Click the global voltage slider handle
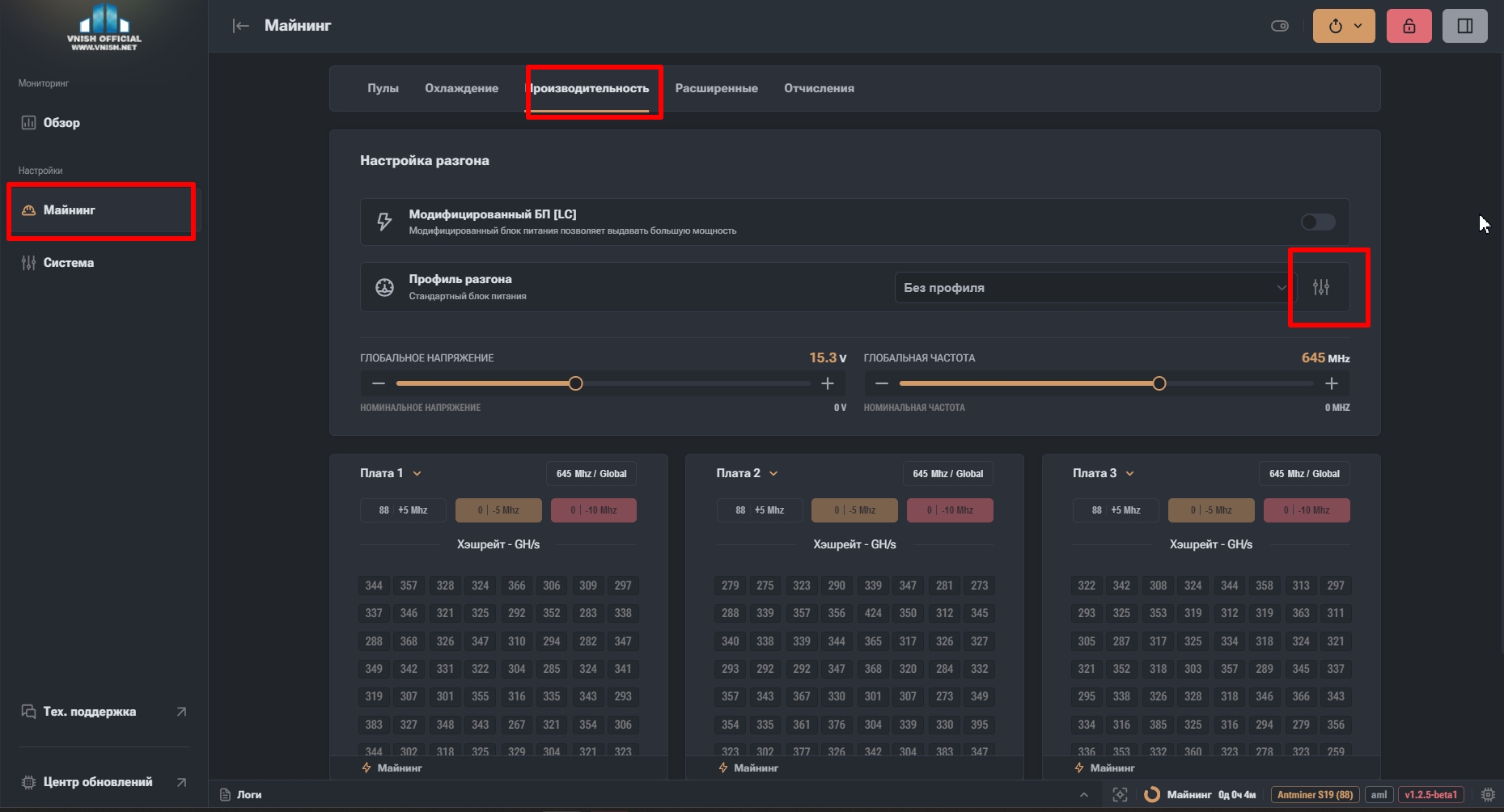This screenshot has width=1504, height=812. pyautogui.click(x=575, y=383)
